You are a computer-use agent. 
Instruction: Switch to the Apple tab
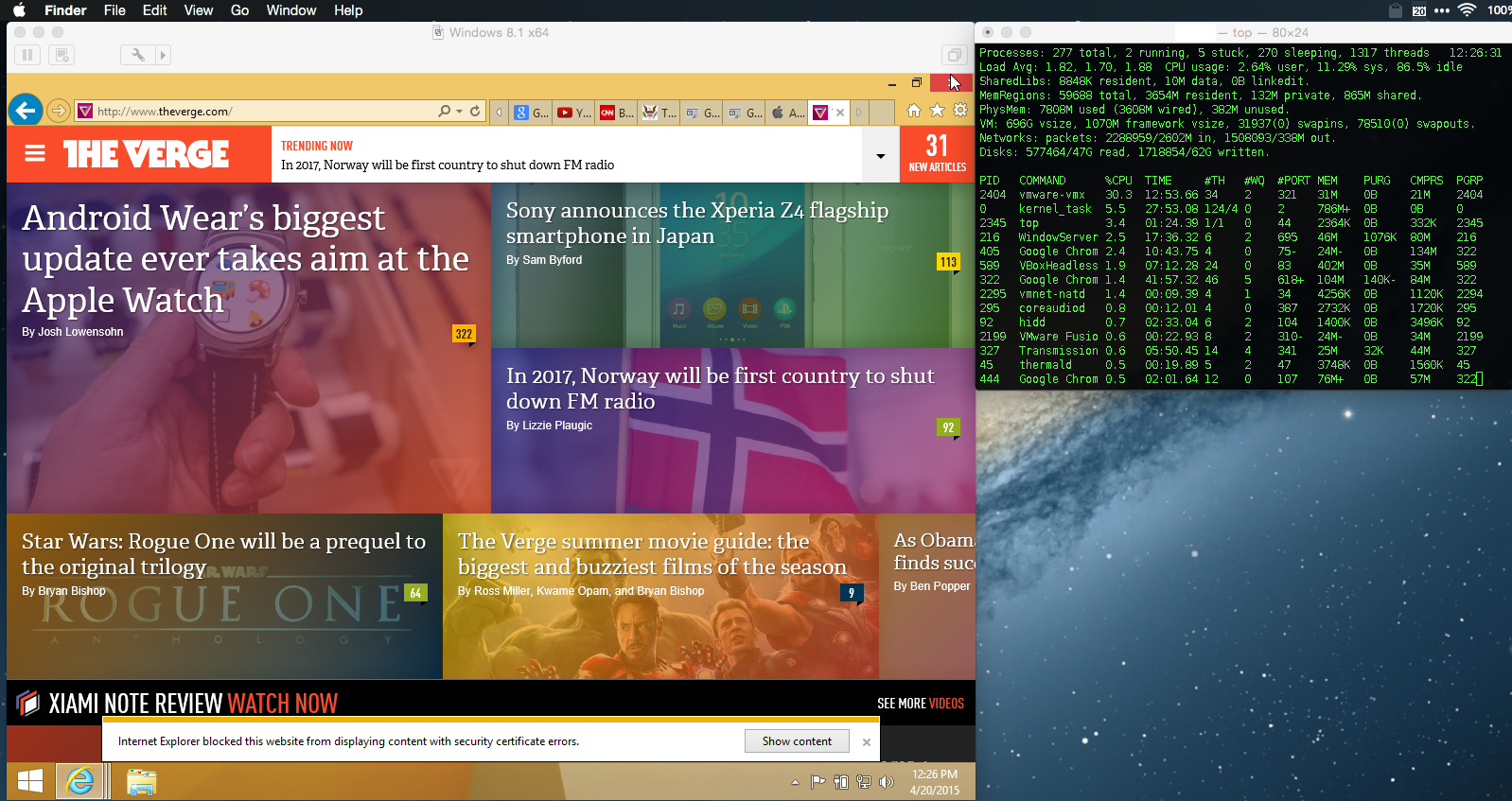788,113
